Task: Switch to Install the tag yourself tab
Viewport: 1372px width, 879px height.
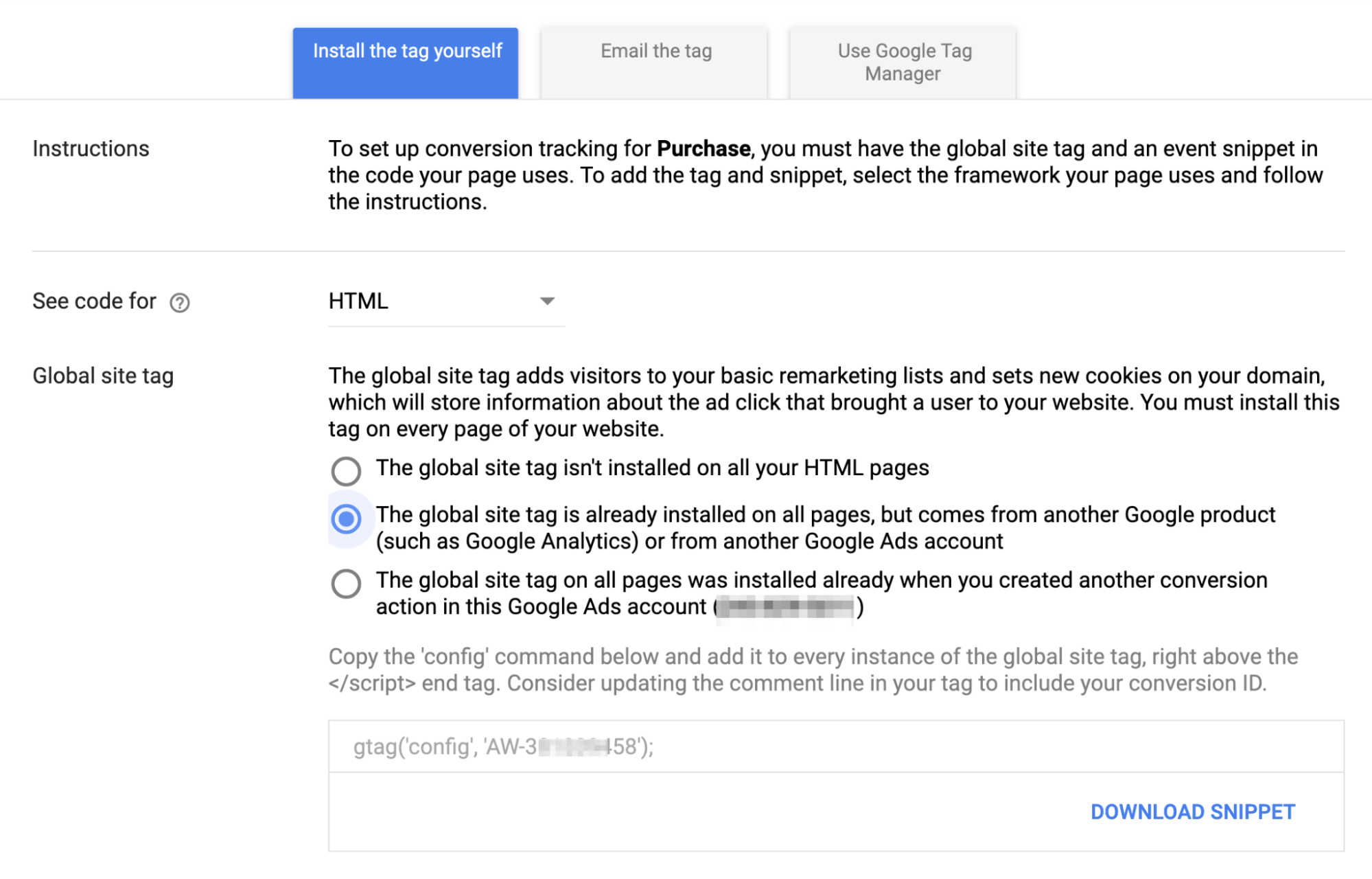Action: pyautogui.click(x=406, y=62)
